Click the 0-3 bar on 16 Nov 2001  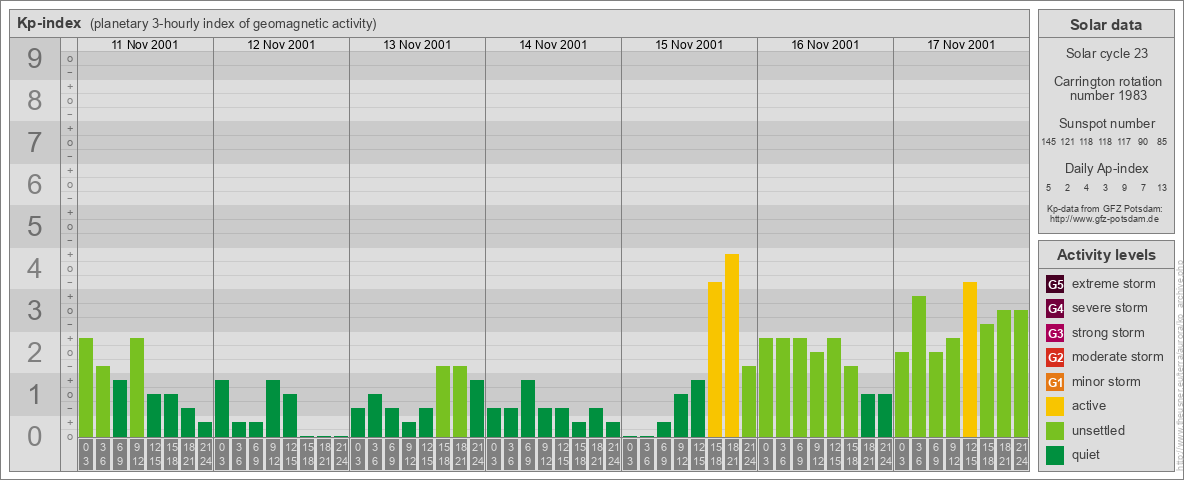click(x=766, y=388)
